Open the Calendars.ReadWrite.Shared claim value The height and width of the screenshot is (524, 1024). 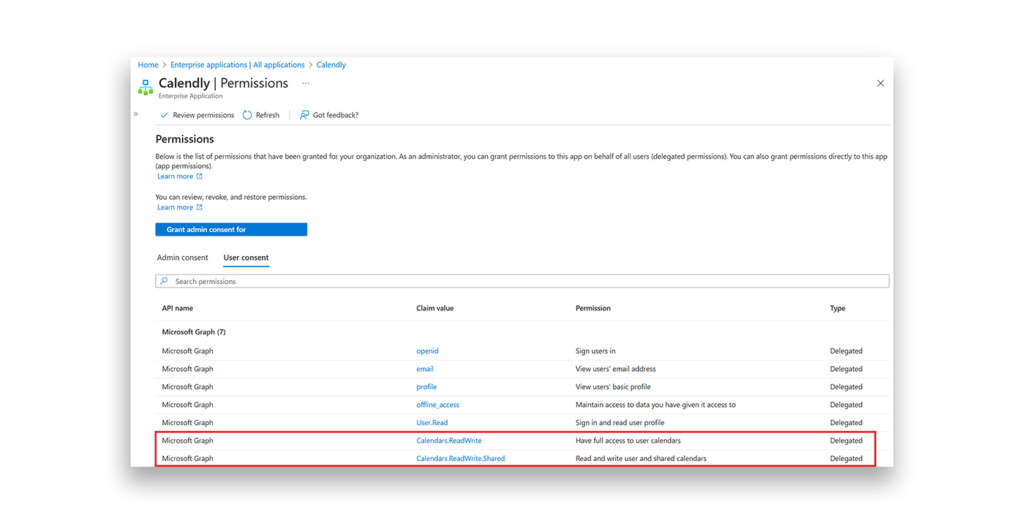(460, 459)
